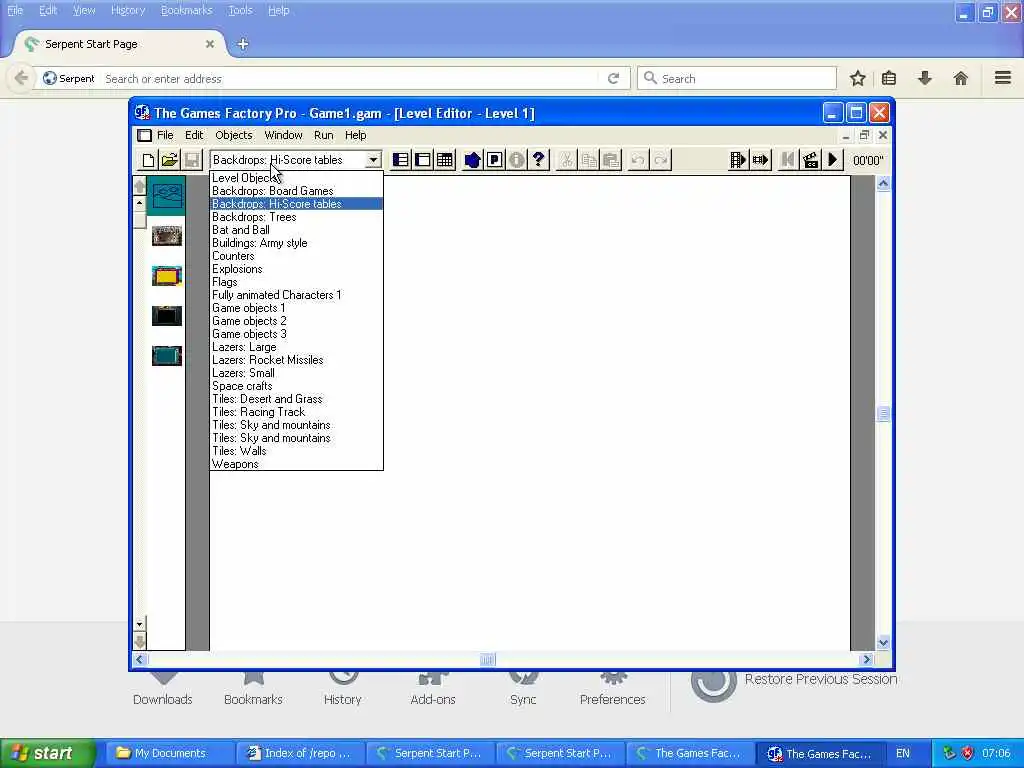Choose Fully animated Characters 1

[296, 295]
